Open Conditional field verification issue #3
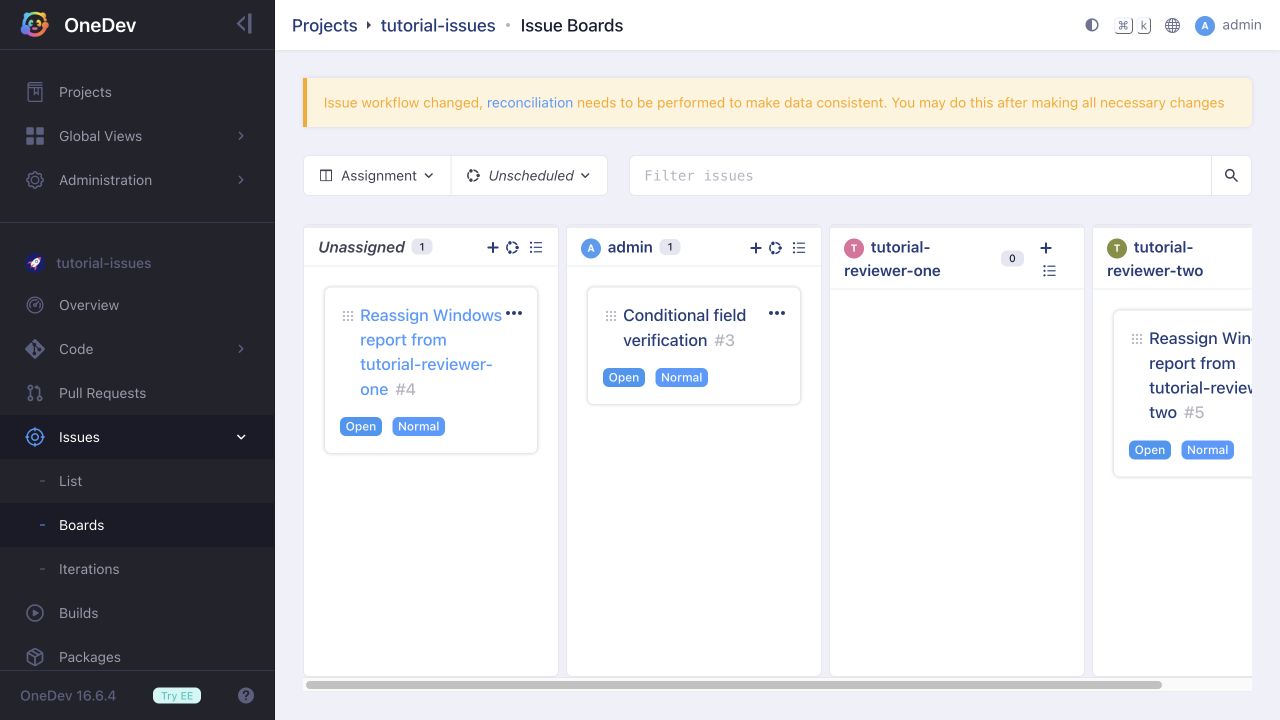The image size is (1280, 720). point(684,327)
